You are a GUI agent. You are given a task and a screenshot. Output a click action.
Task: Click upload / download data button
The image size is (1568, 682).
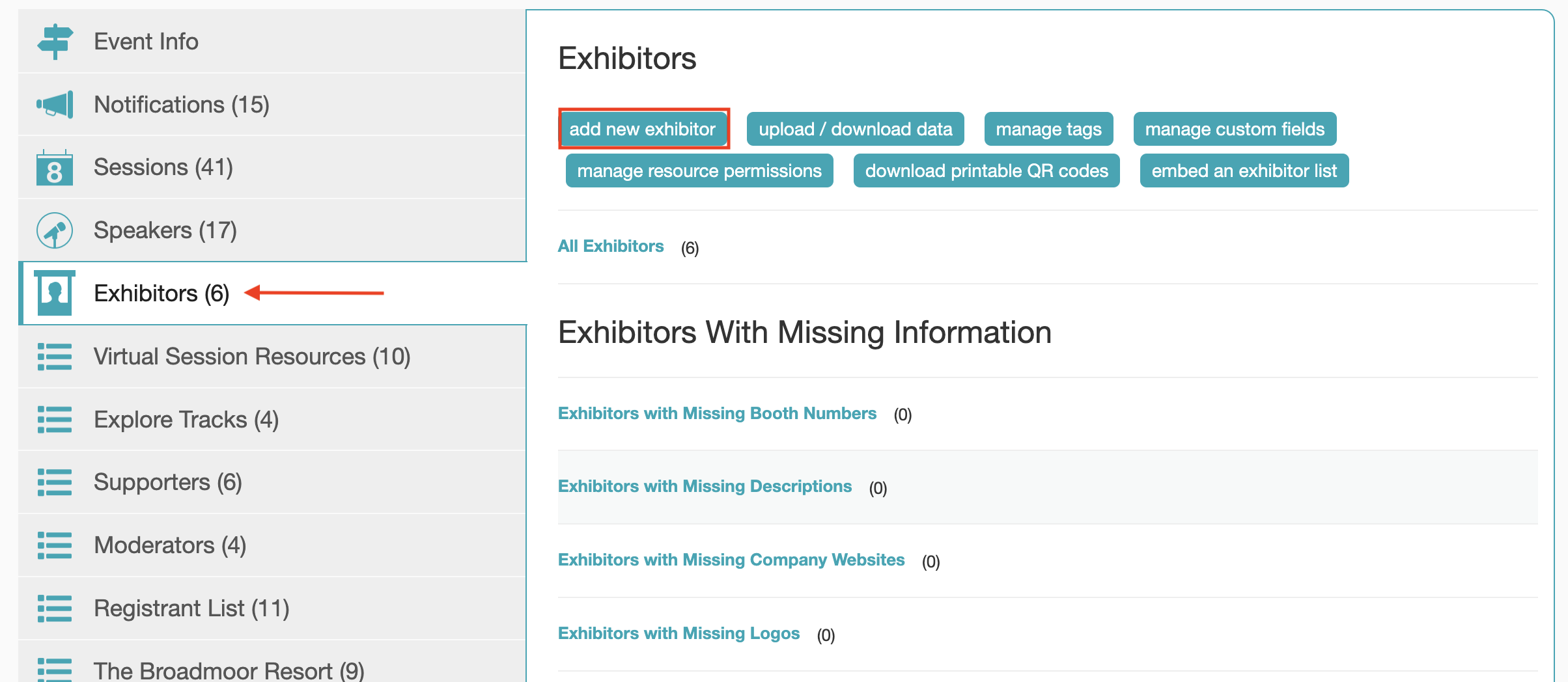click(855, 129)
